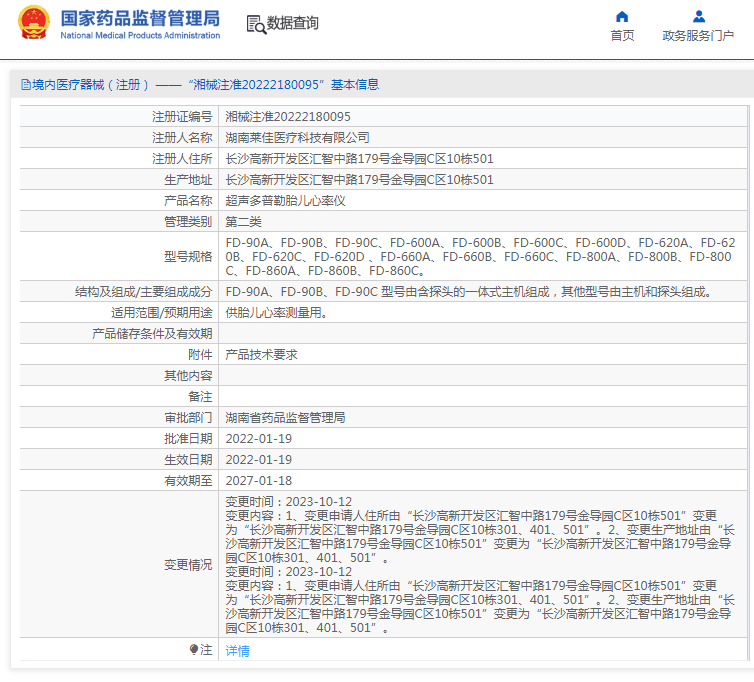Click the 首页 home icon

click(x=622, y=17)
